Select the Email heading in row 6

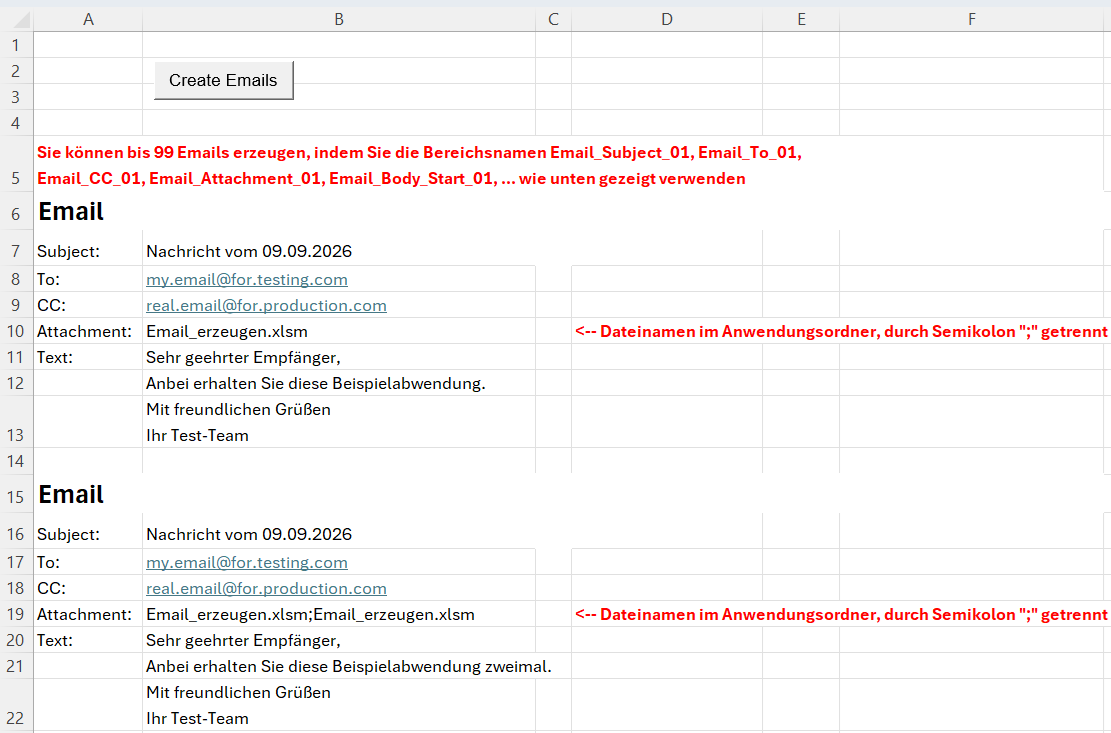(71, 211)
